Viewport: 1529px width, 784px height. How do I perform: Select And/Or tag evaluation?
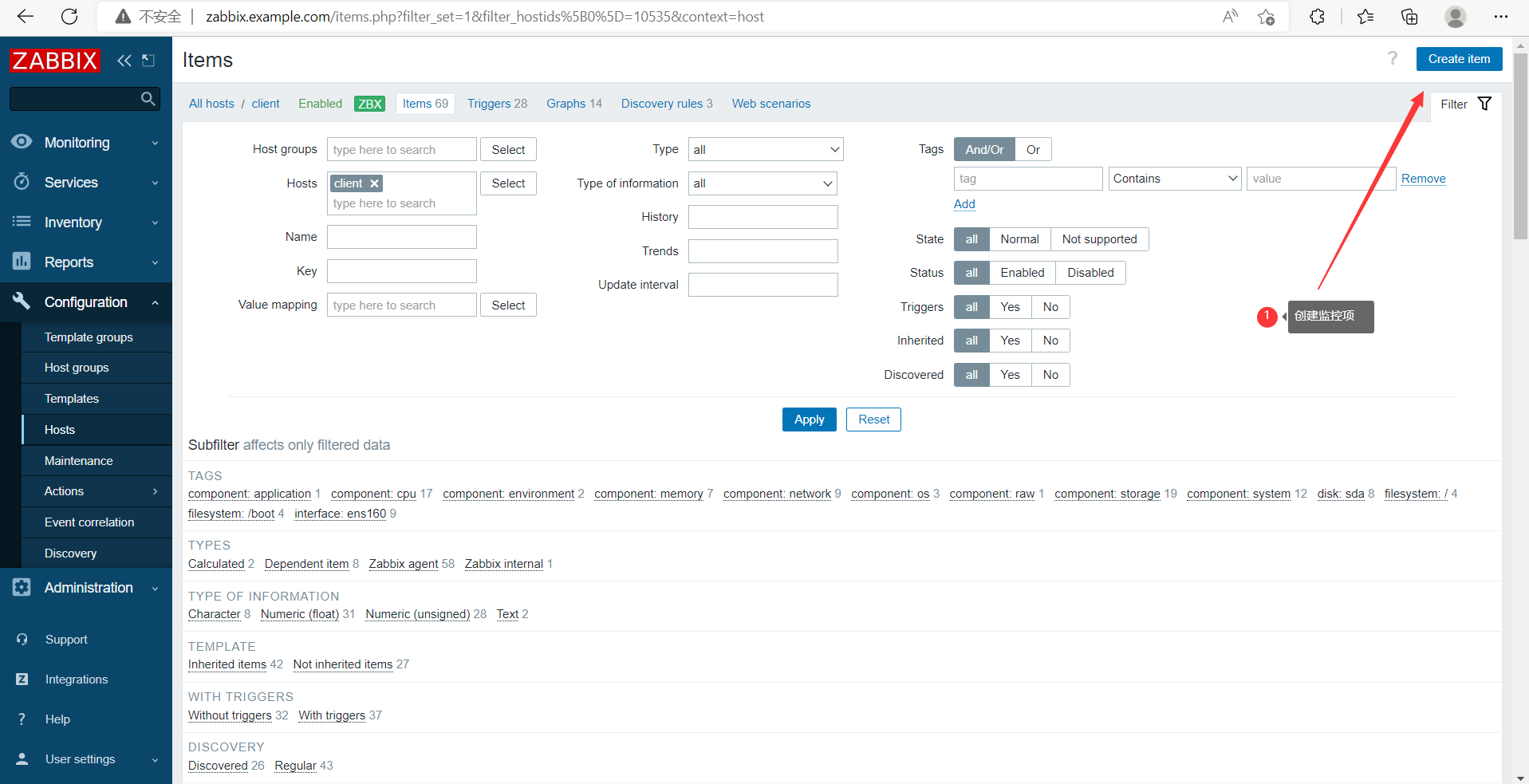(x=984, y=150)
